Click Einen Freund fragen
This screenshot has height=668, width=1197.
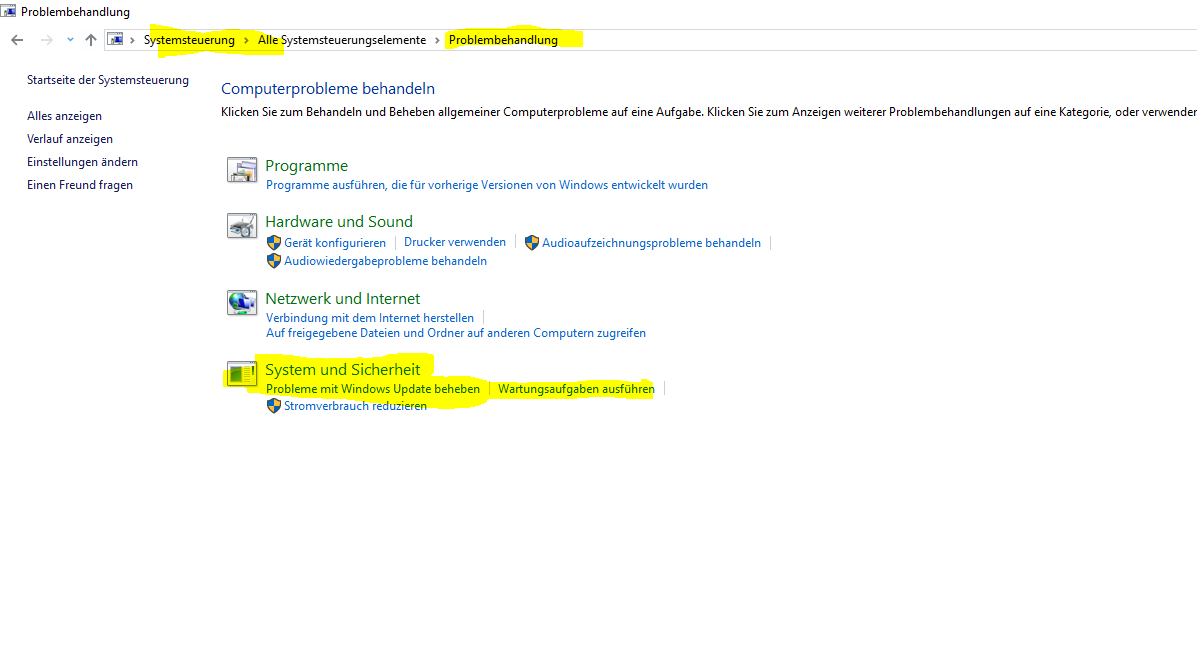pyautogui.click(x=79, y=185)
